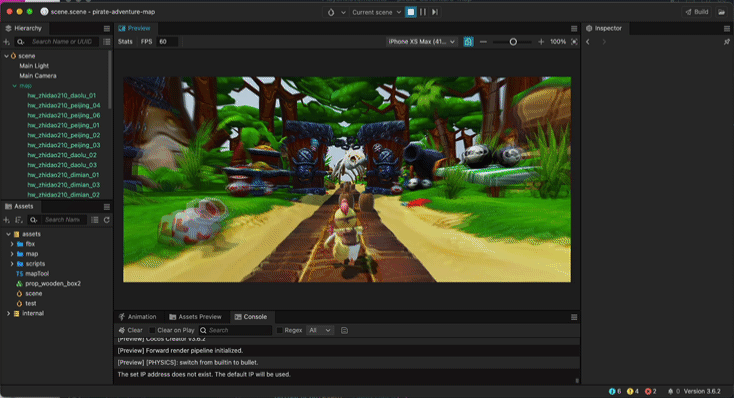The height and width of the screenshot is (398, 734).
Task: Click the Build button
Action: tap(697, 12)
